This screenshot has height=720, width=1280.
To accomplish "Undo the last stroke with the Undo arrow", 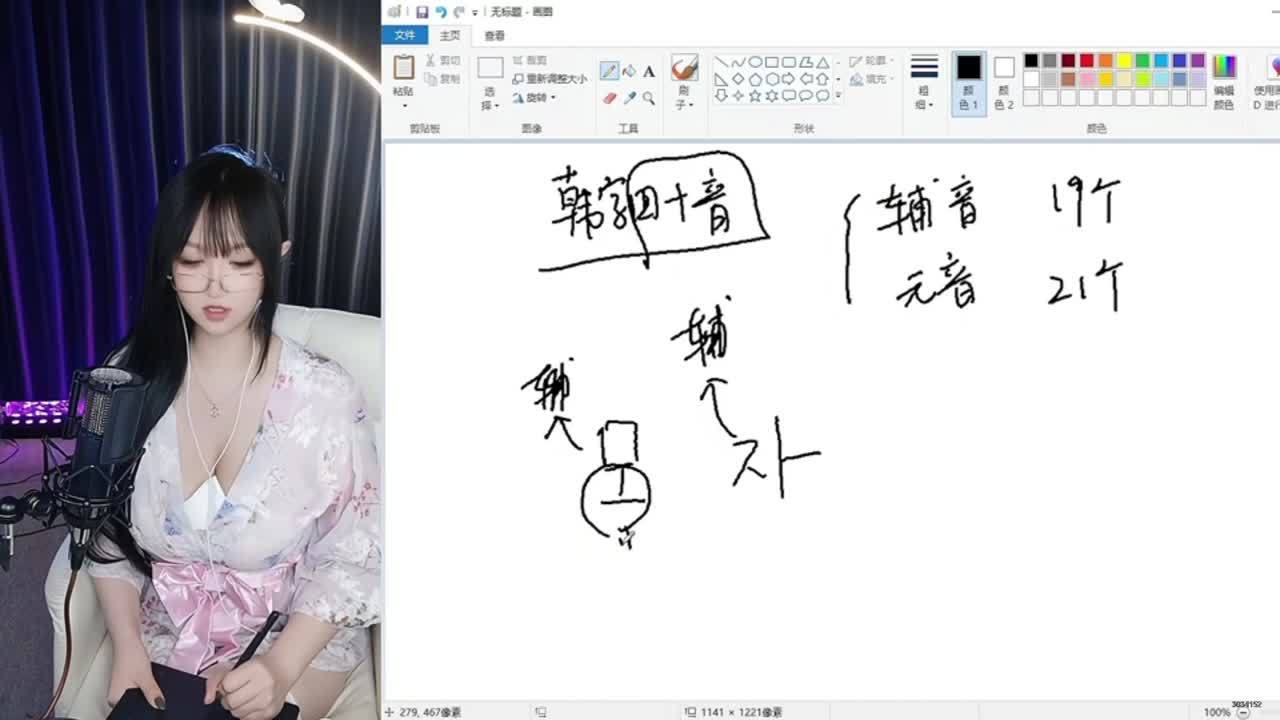I will [441, 12].
